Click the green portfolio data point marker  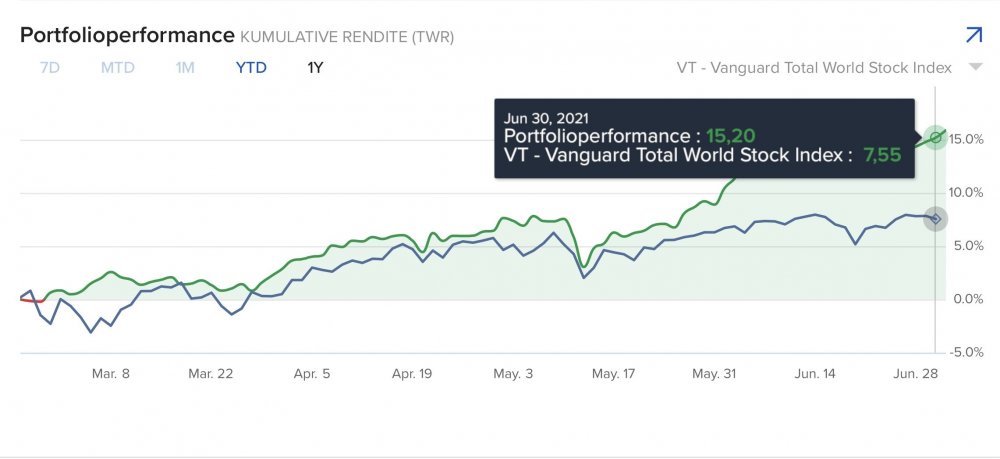click(936, 136)
